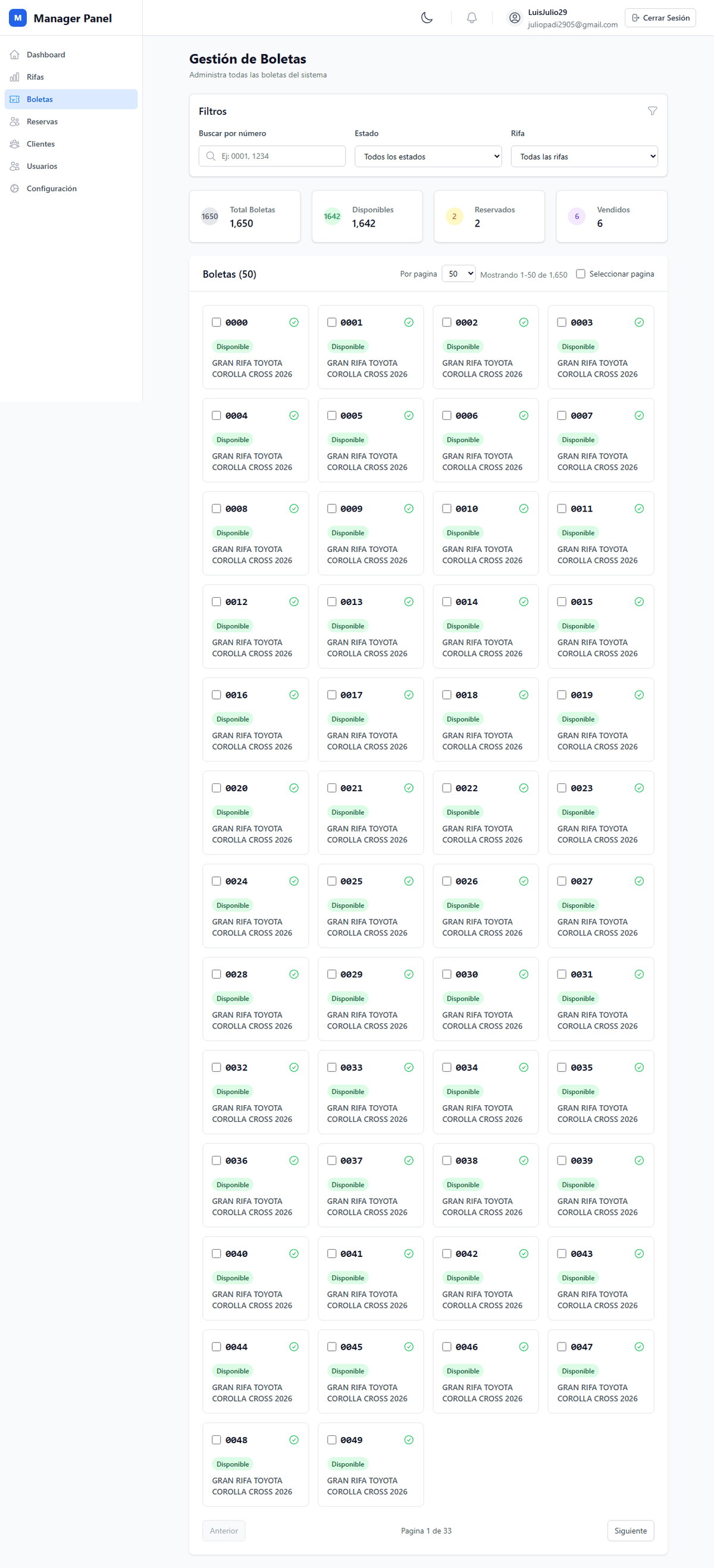The height and width of the screenshot is (1568, 714).
Task: Open the Clientes section
Action: pos(40,143)
